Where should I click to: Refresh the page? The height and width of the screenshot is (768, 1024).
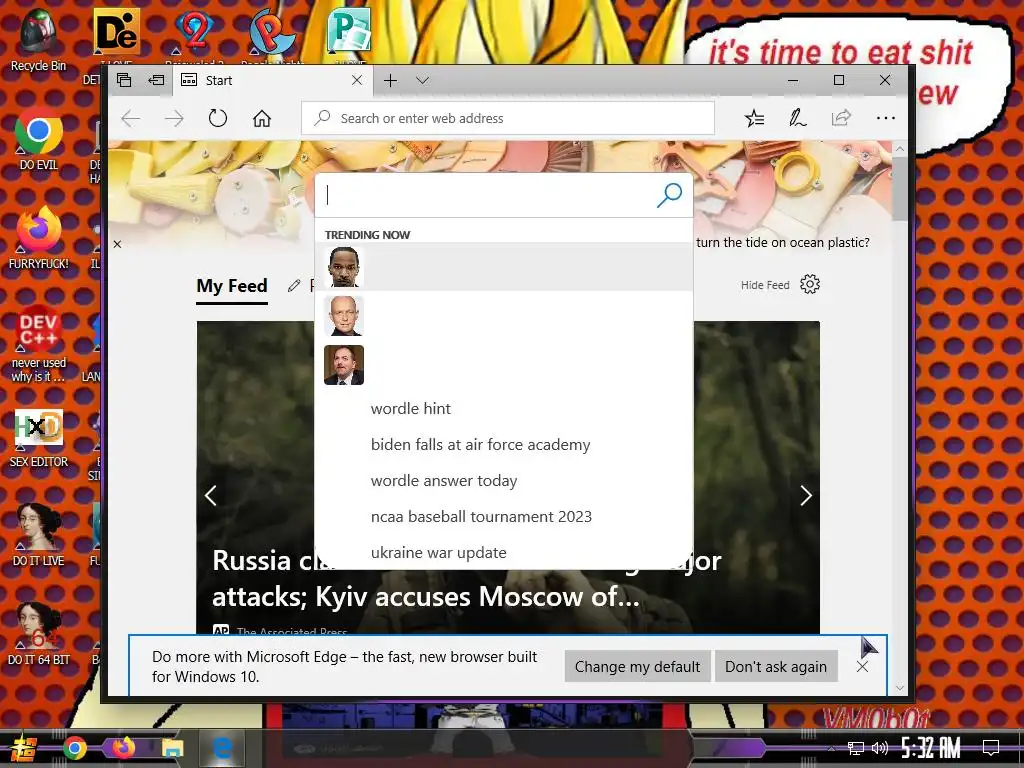coord(217,118)
